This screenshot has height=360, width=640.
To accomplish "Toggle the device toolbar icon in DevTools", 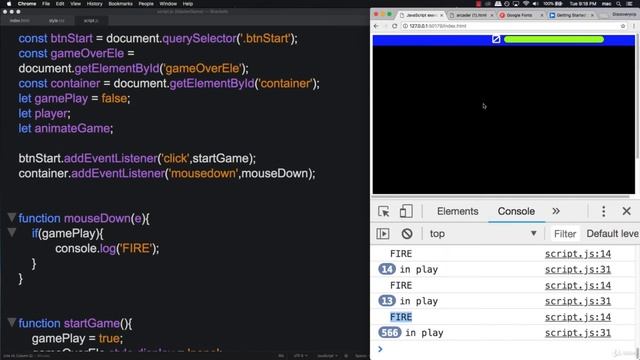I will 406,211.
